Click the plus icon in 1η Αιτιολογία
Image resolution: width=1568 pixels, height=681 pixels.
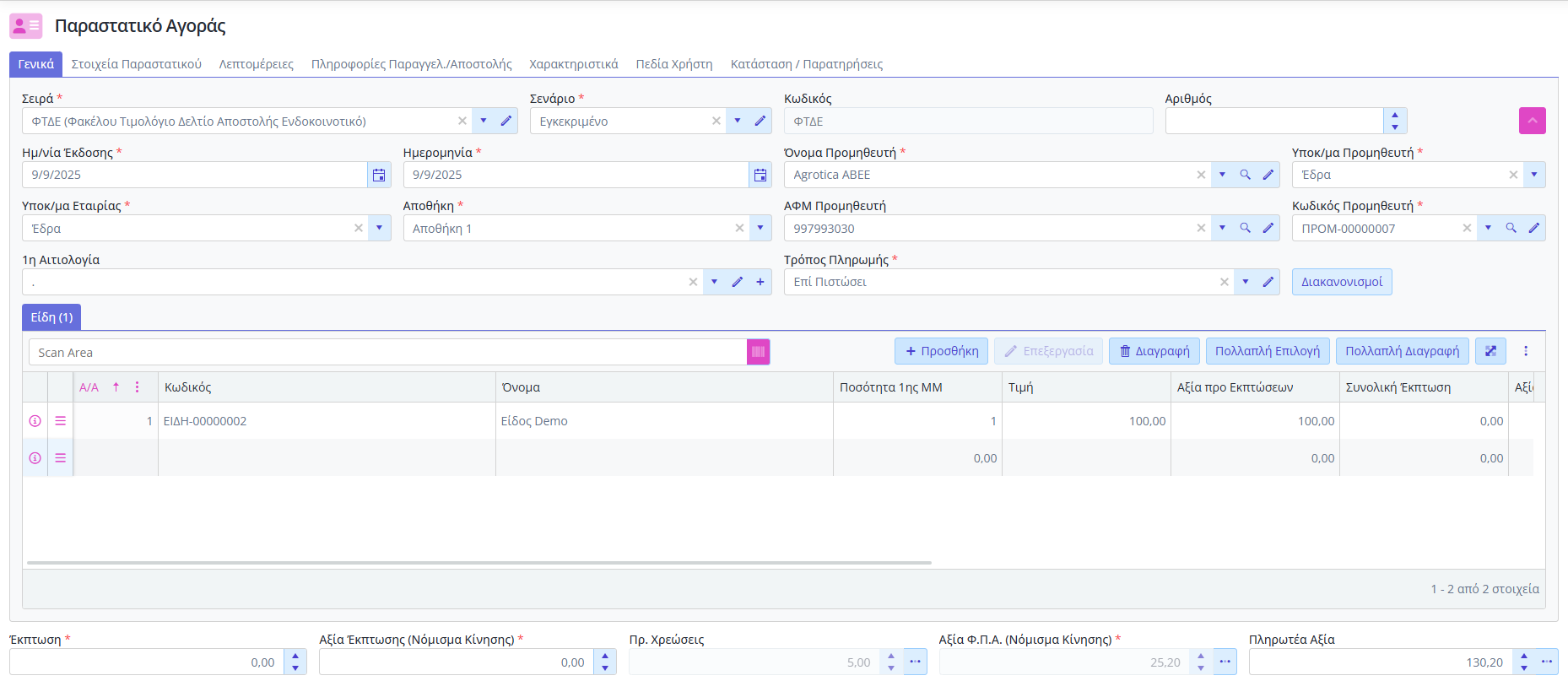pyautogui.click(x=760, y=282)
